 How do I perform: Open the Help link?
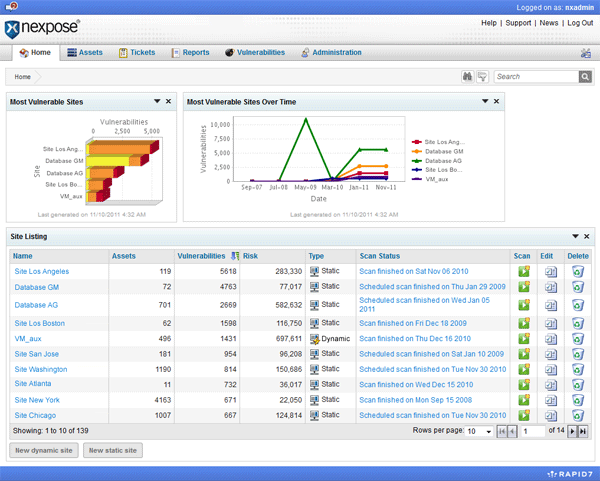pos(489,23)
